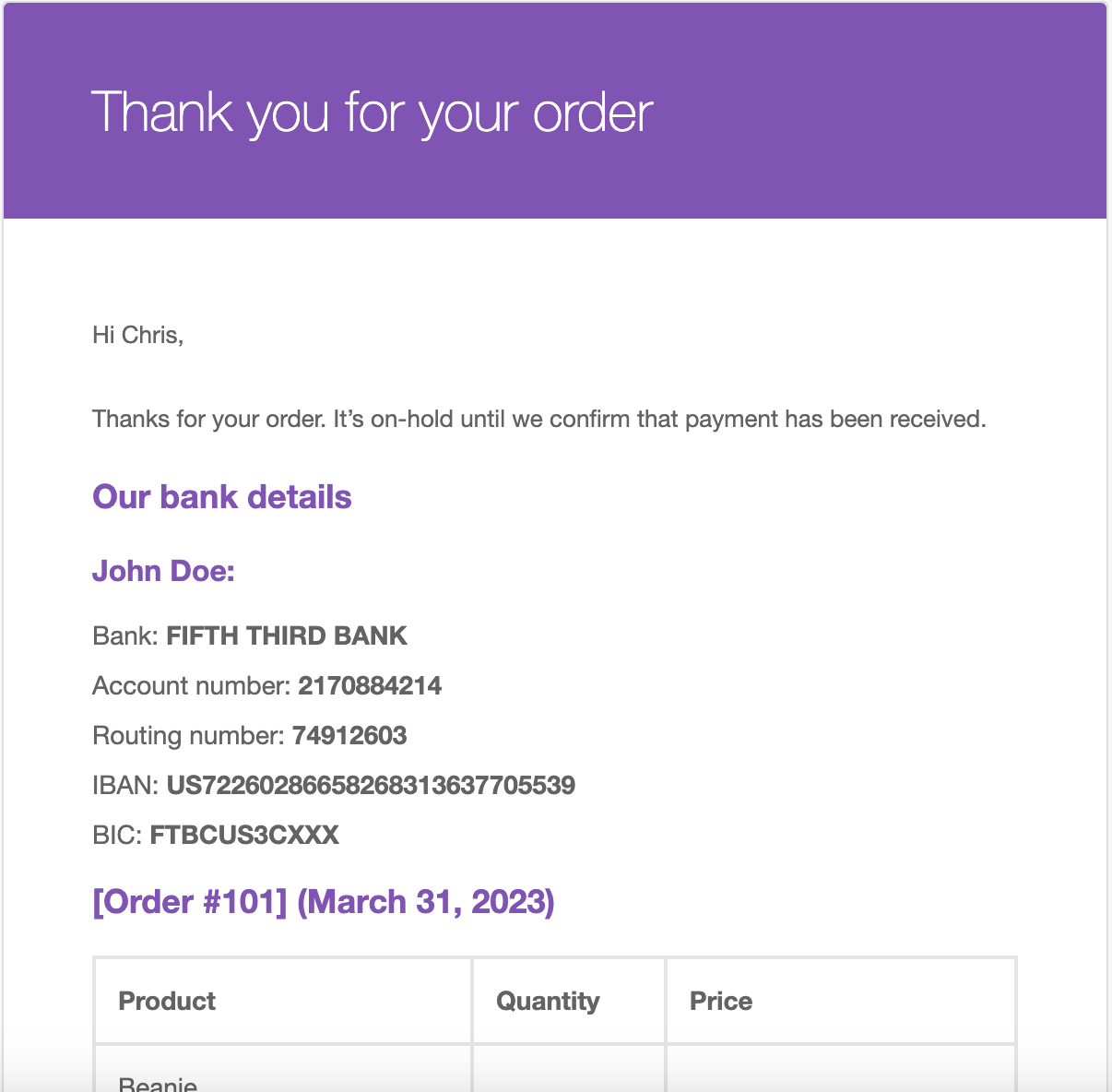Click the Price column header

(721, 1002)
